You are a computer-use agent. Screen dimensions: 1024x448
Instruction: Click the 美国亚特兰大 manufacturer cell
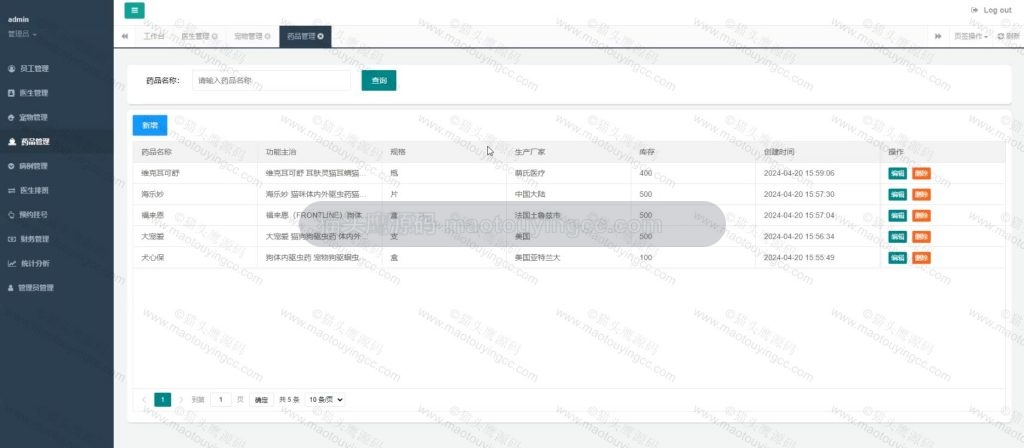pyautogui.click(x=537, y=258)
